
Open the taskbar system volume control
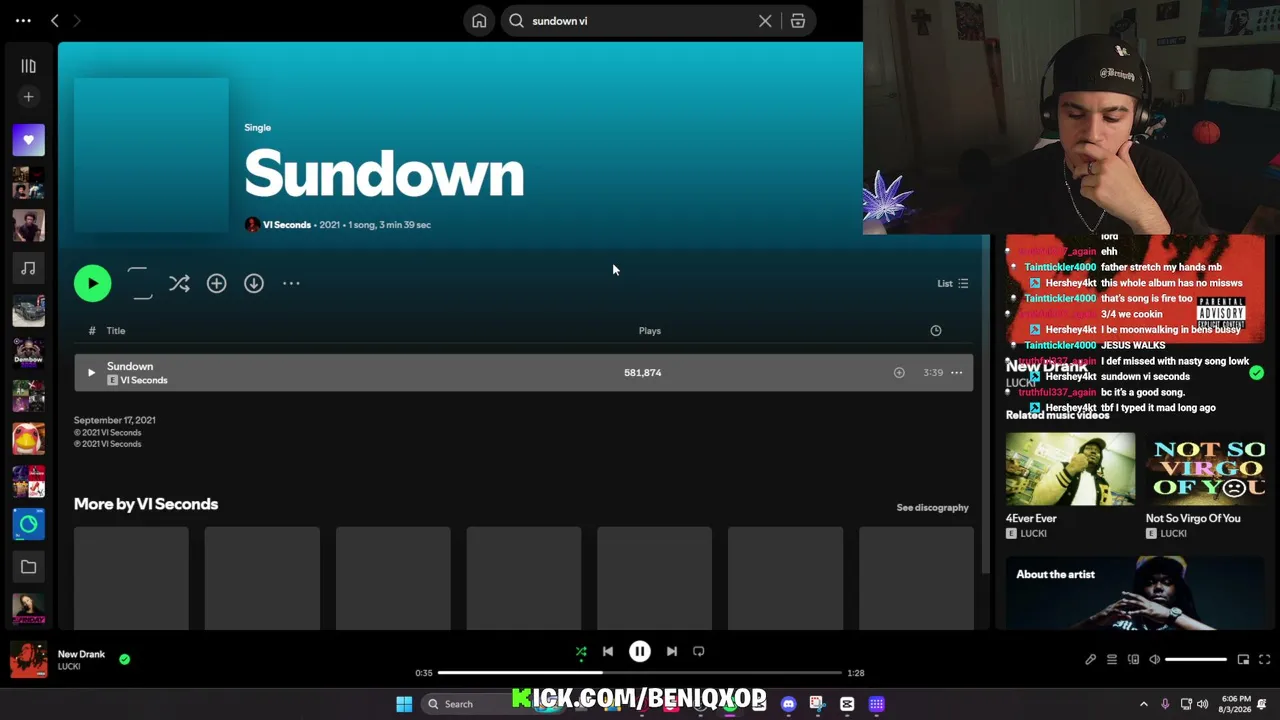coord(1202,704)
